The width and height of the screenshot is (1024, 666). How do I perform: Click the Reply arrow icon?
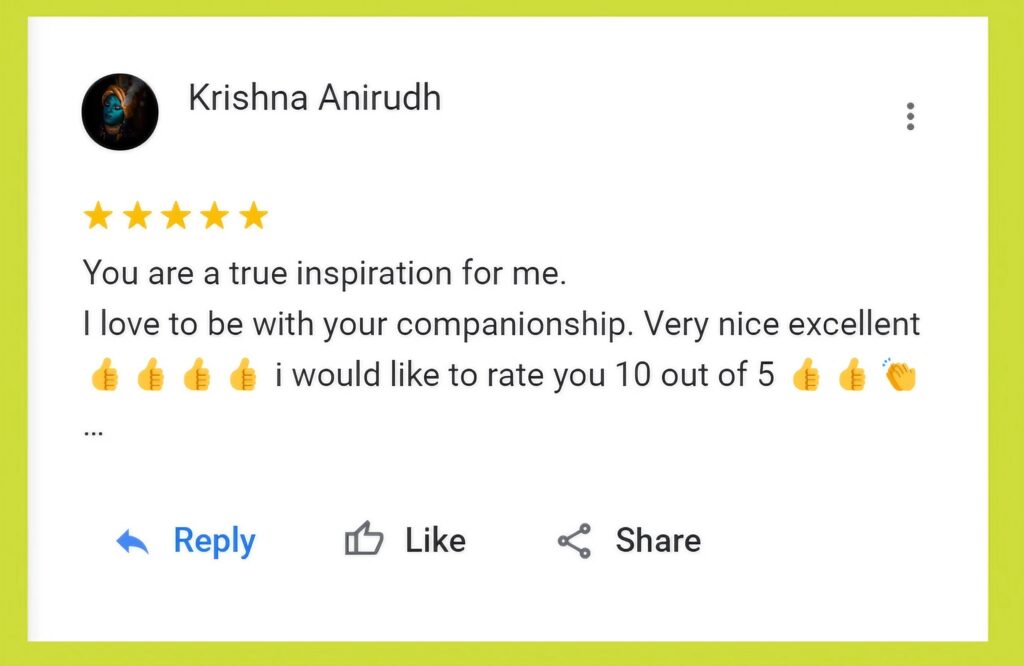(x=133, y=542)
